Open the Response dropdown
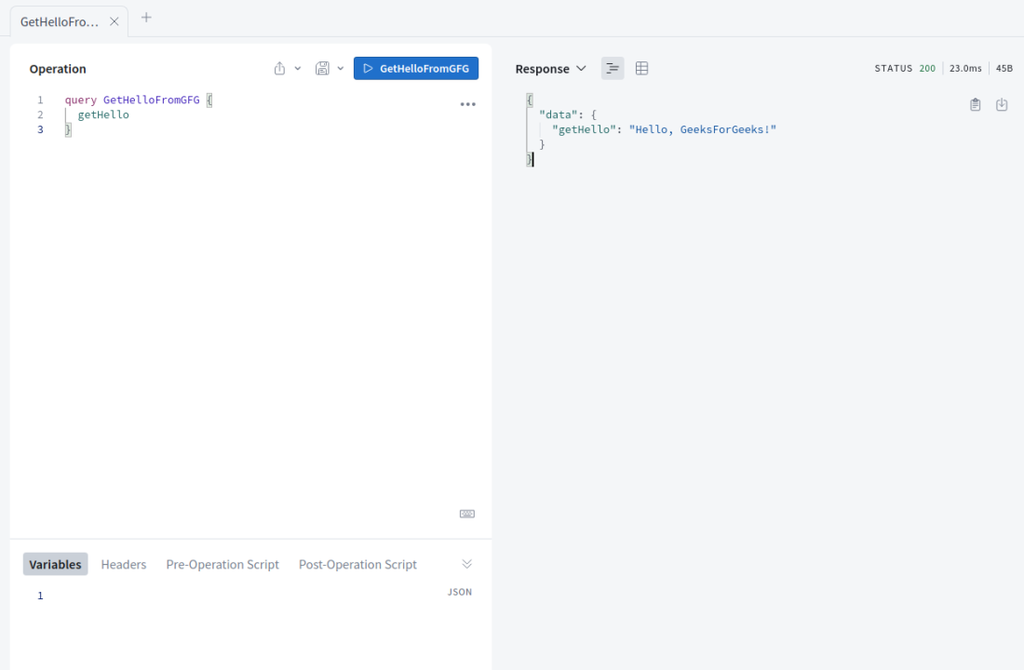1024x670 pixels. click(550, 69)
